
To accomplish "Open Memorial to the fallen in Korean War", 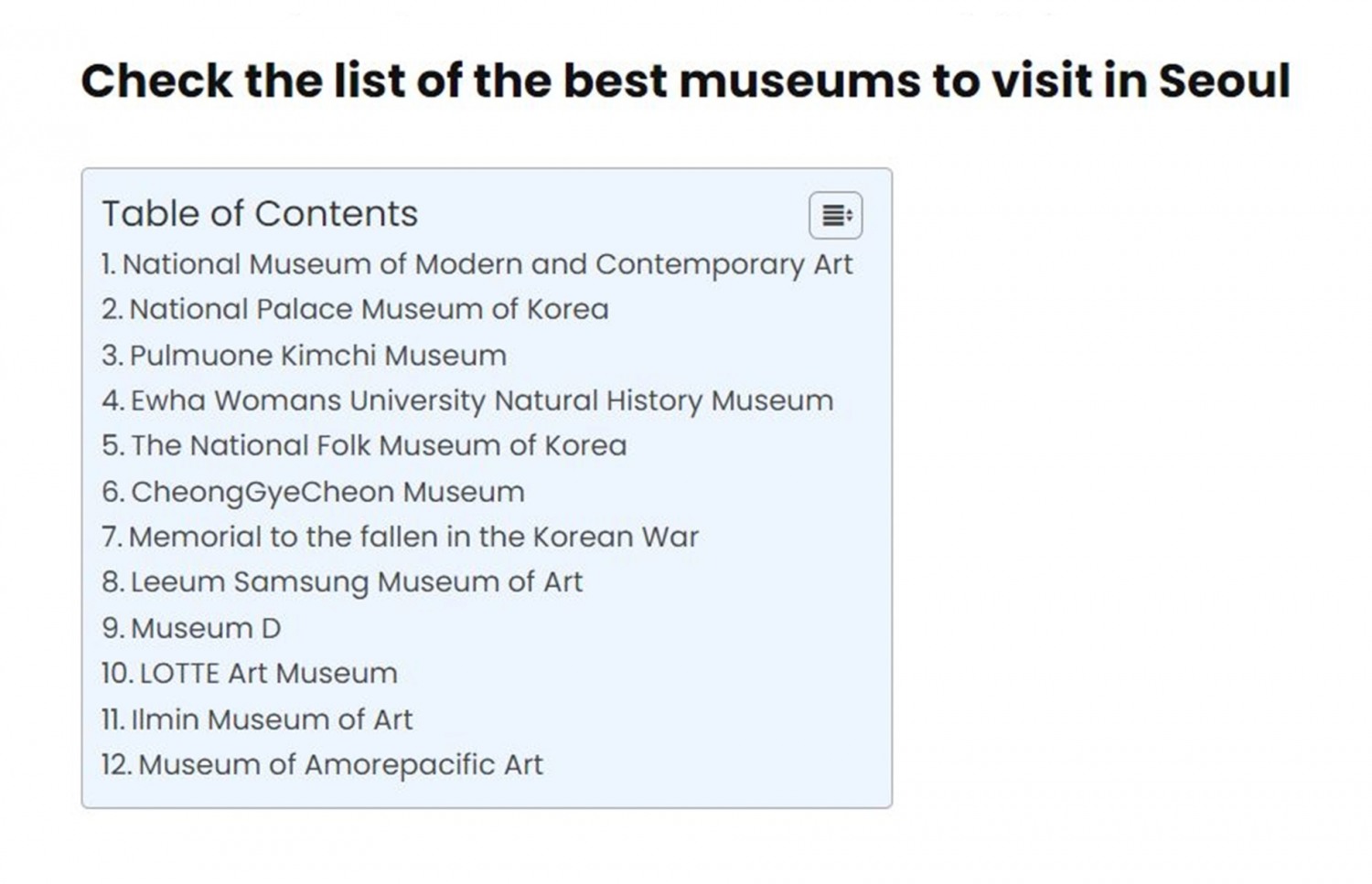I will point(413,537).
